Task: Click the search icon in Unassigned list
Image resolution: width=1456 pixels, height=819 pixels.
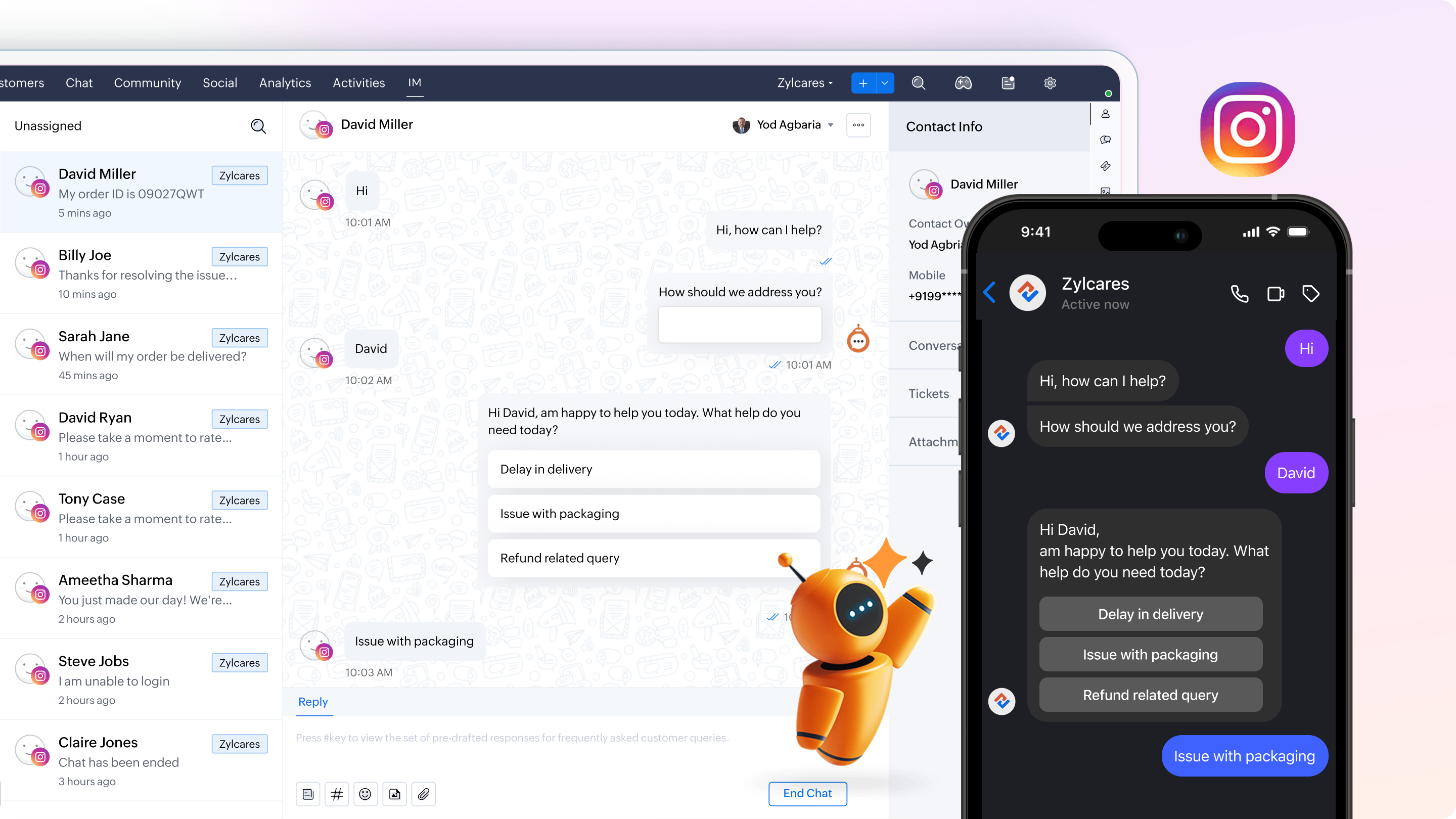Action: pos(258,126)
